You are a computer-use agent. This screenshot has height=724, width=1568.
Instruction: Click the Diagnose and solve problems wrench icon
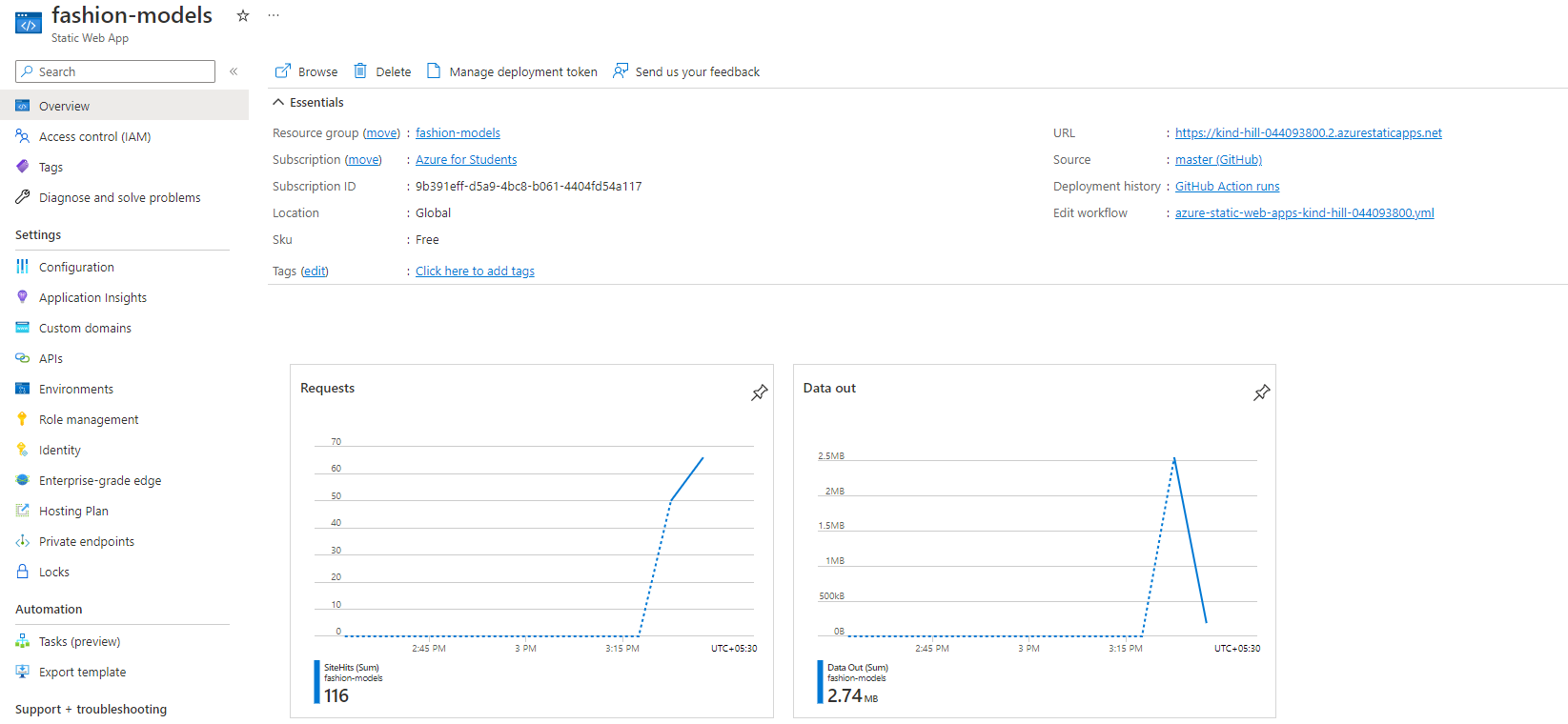pos(23,197)
